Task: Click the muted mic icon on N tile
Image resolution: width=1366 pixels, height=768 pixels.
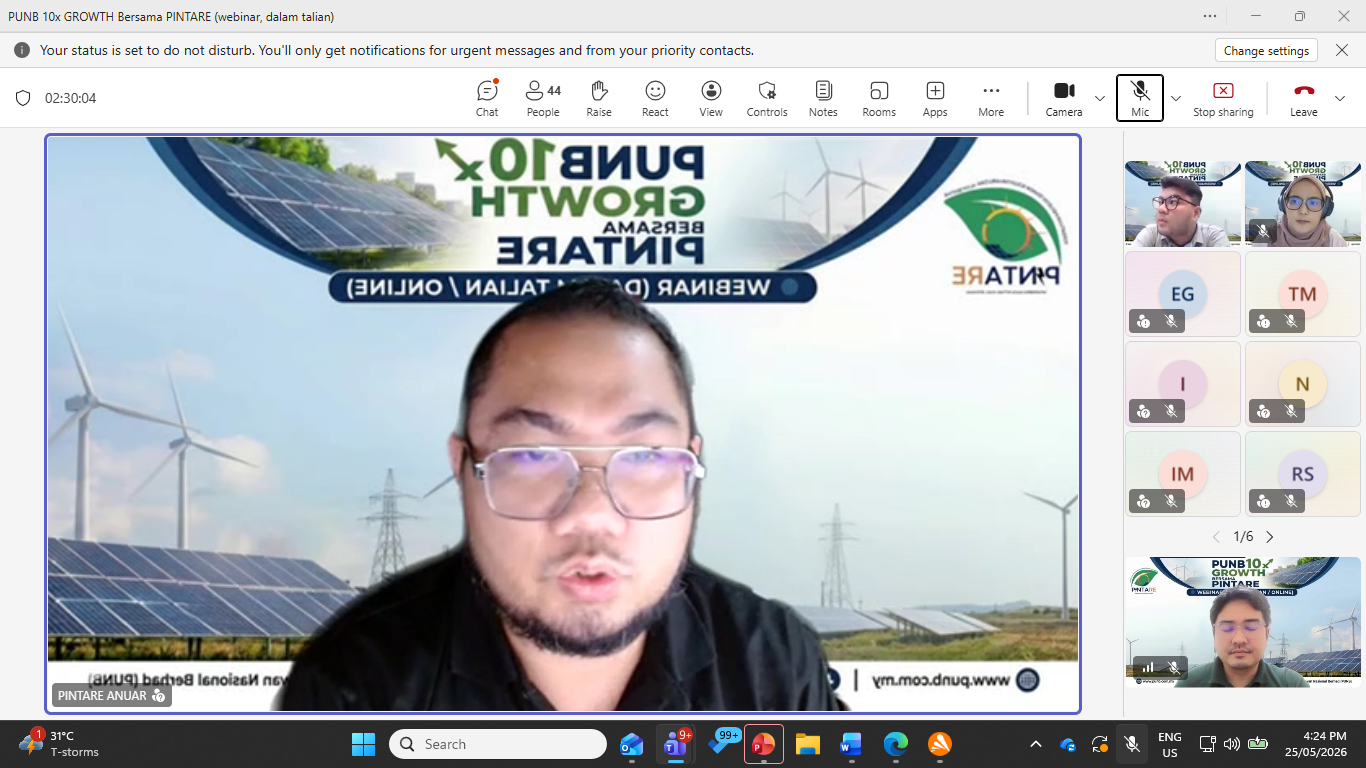Action: [1291, 411]
